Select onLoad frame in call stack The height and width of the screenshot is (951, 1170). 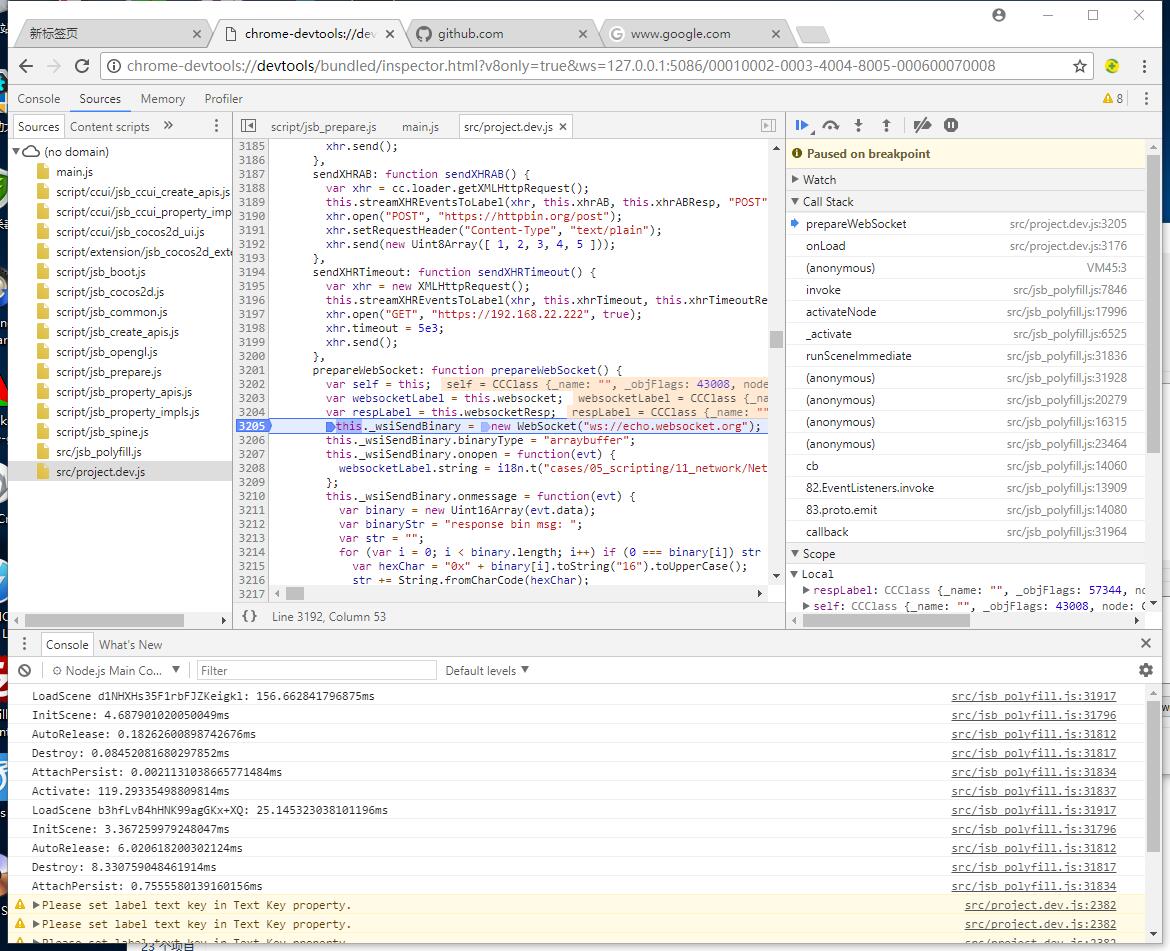point(825,246)
